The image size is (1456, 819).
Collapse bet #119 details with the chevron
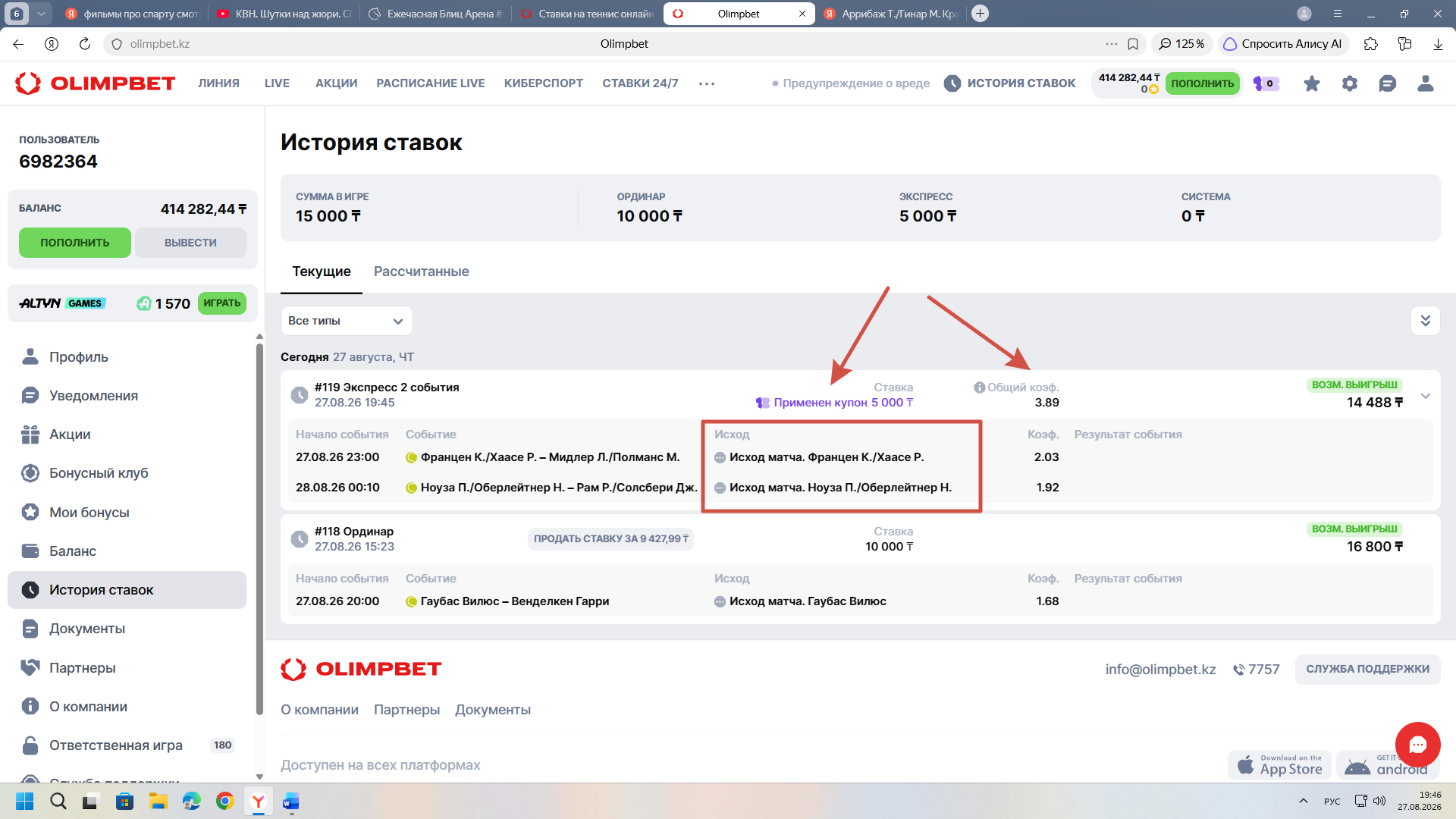tap(1426, 396)
